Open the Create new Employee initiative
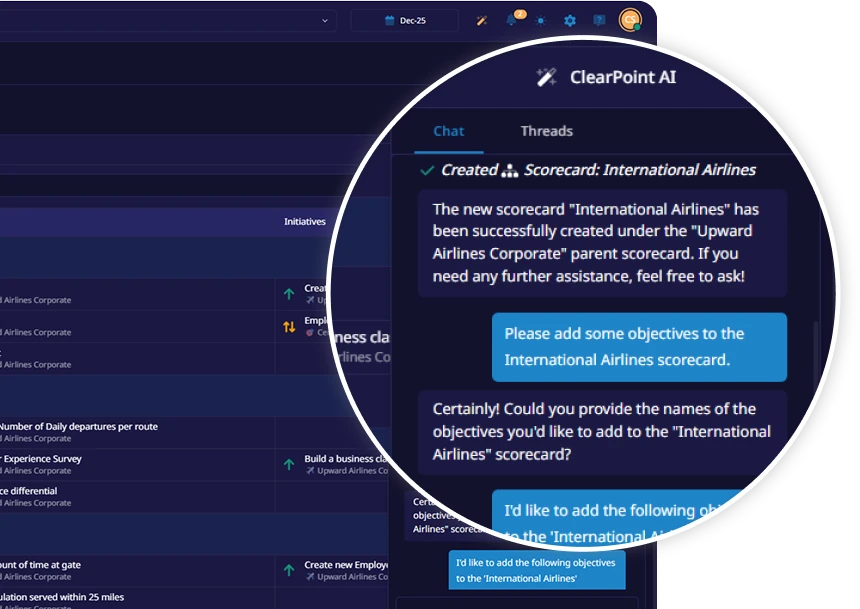This screenshot has width=860, height=609. click(x=346, y=565)
